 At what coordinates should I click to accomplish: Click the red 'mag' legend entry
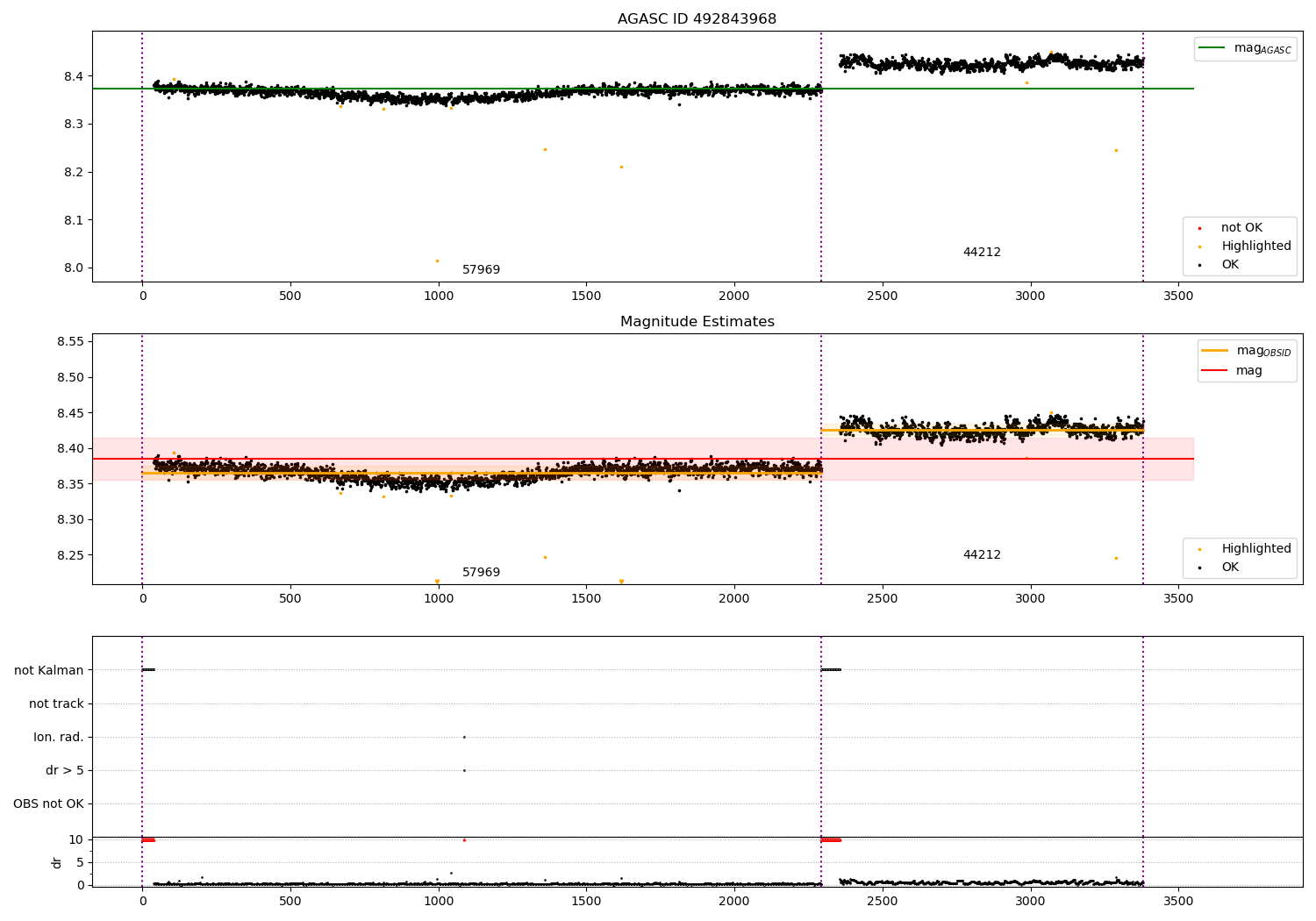click(x=1233, y=370)
